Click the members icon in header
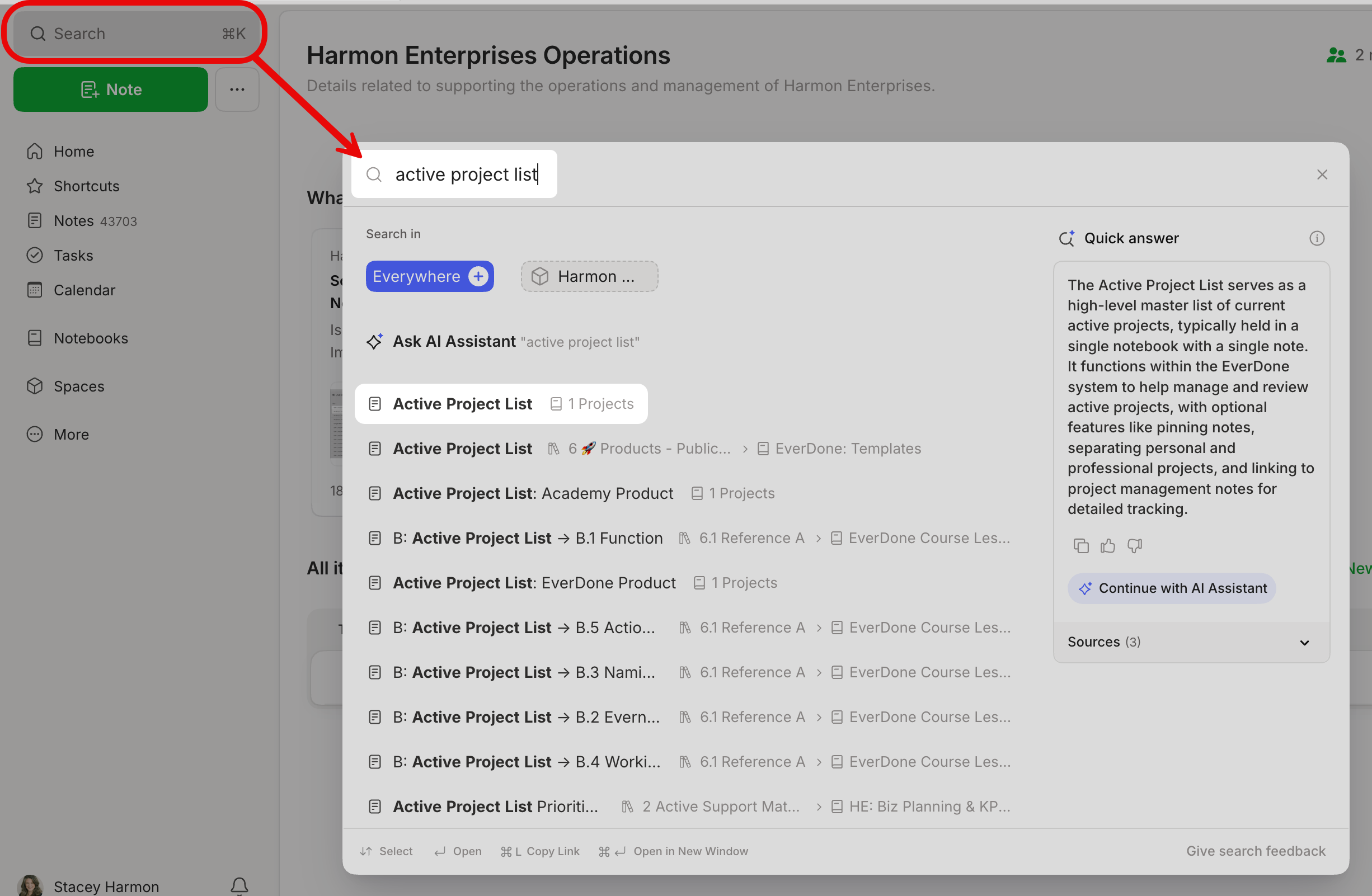This screenshot has width=1372, height=896. [1336, 55]
